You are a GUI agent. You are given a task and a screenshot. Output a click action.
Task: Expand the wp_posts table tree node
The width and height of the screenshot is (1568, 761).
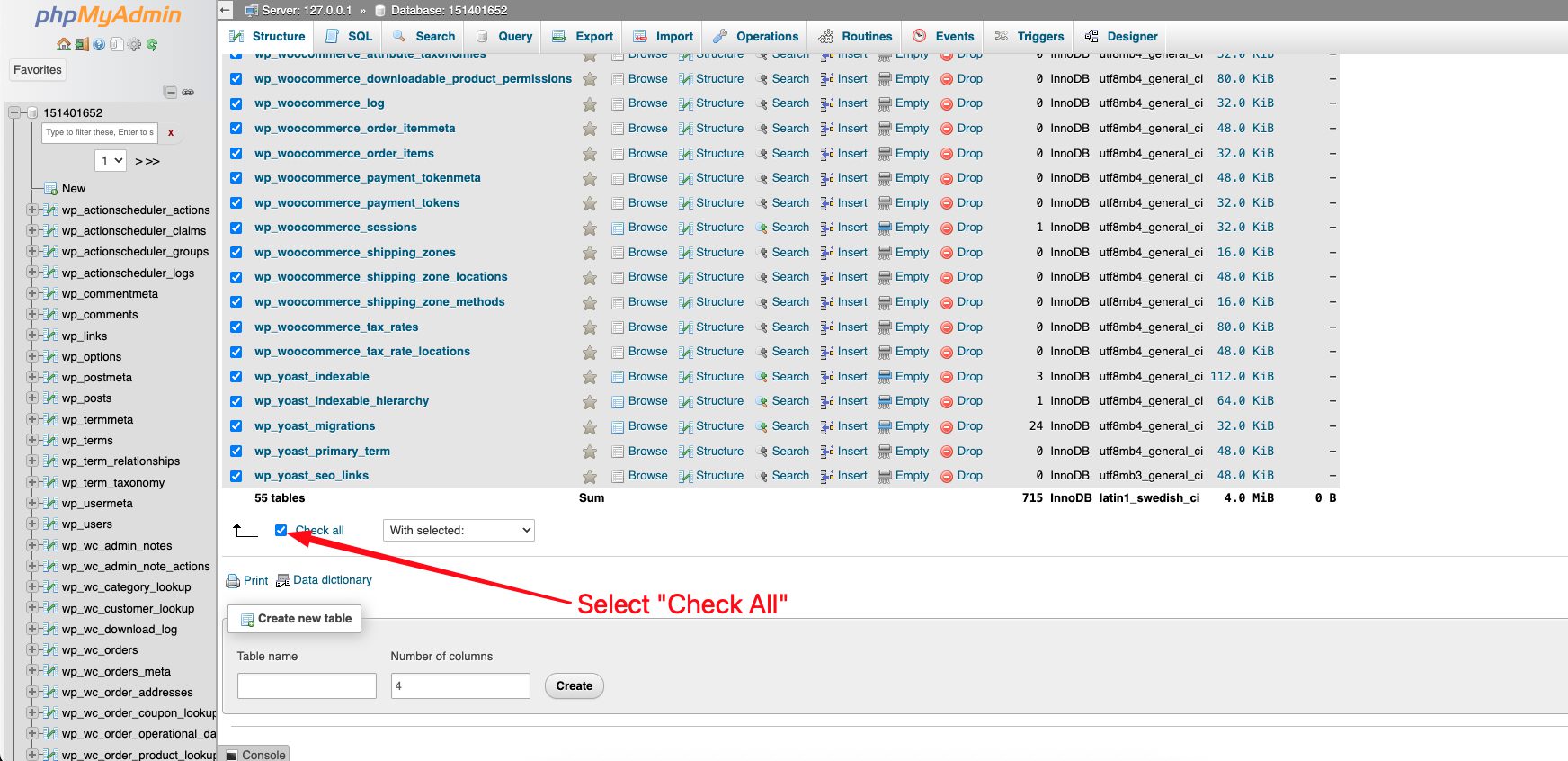pos(32,398)
